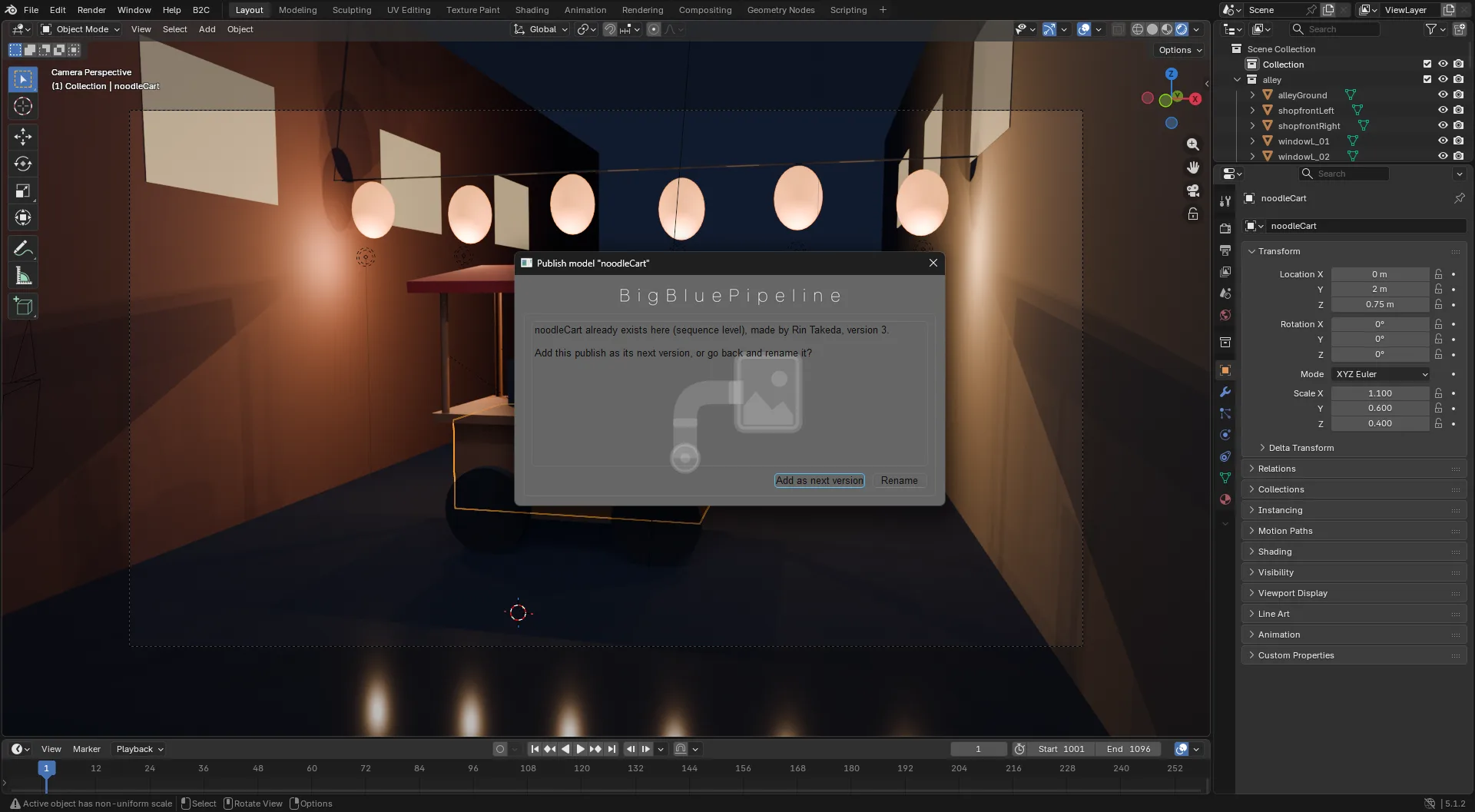This screenshot has height=812, width=1475.
Task: Play the animation forward
Action: [581, 749]
